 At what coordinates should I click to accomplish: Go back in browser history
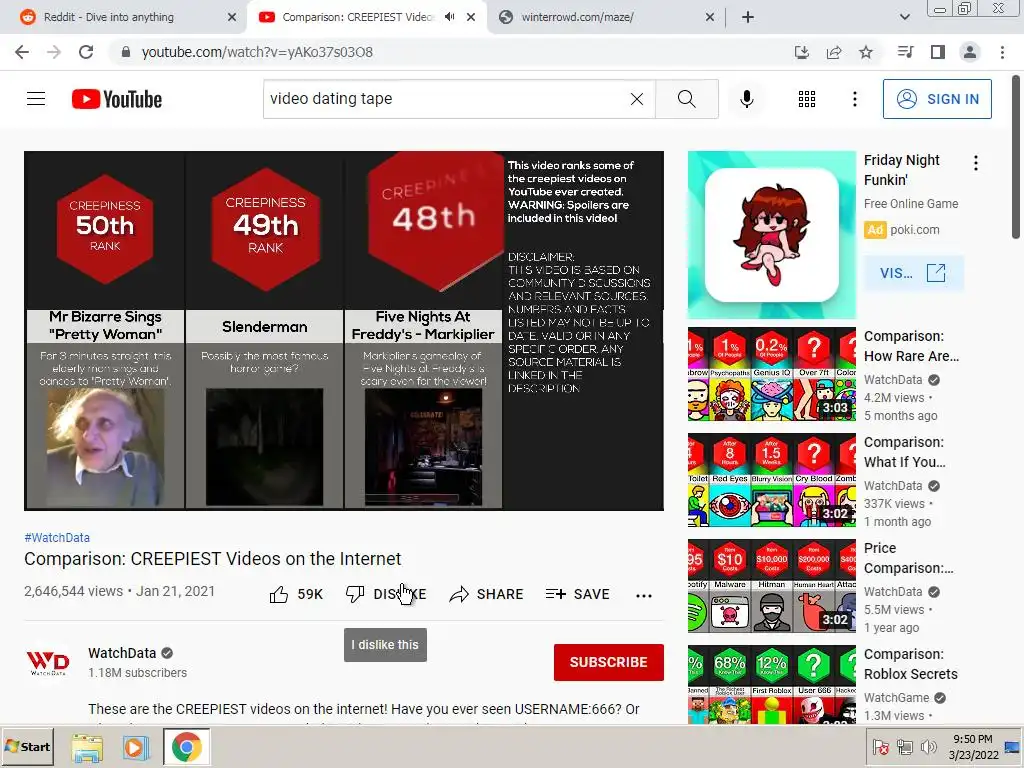click(22, 52)
